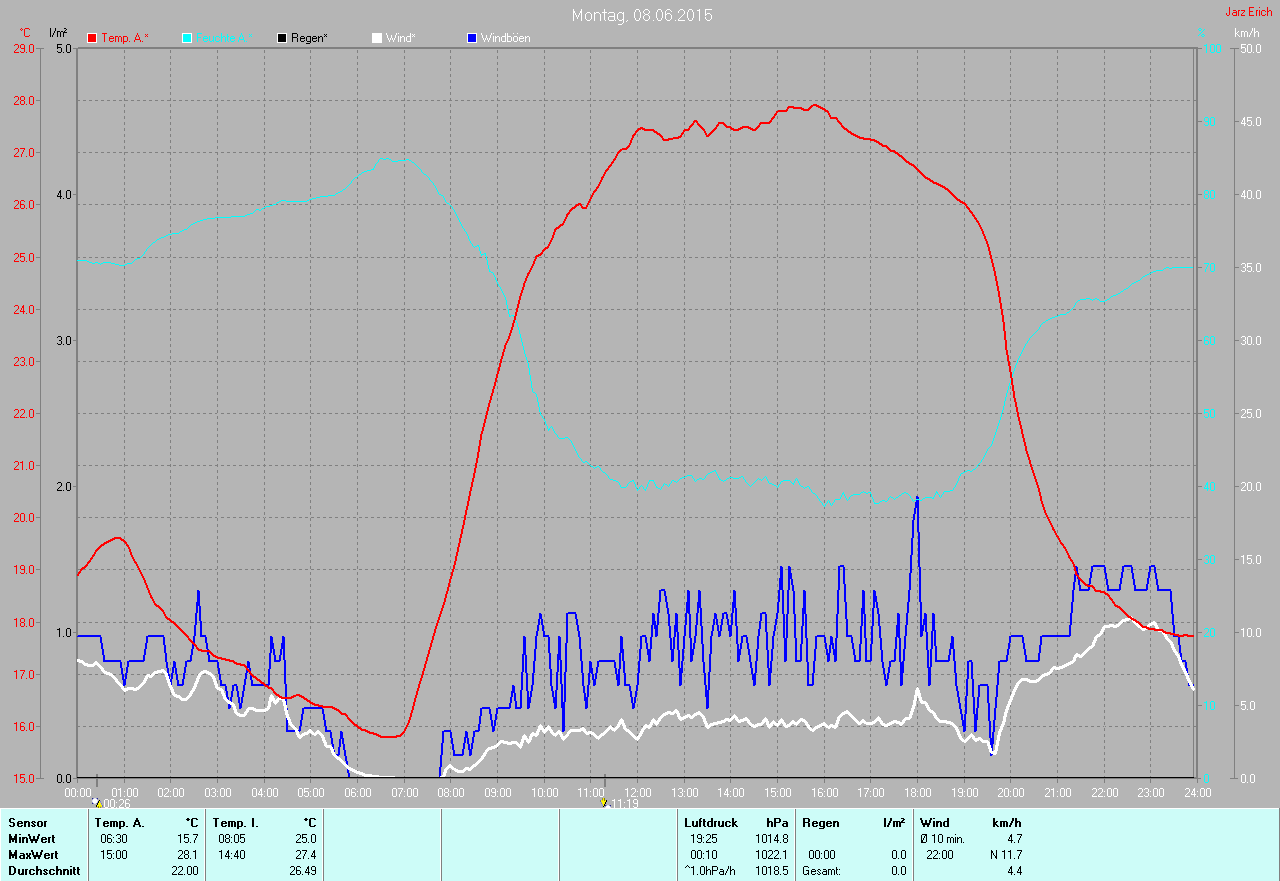Click the Temp. A. legend label
The width and height of the screenshot is (1280, 881).
pyautogui.click(x=124, y=38)
